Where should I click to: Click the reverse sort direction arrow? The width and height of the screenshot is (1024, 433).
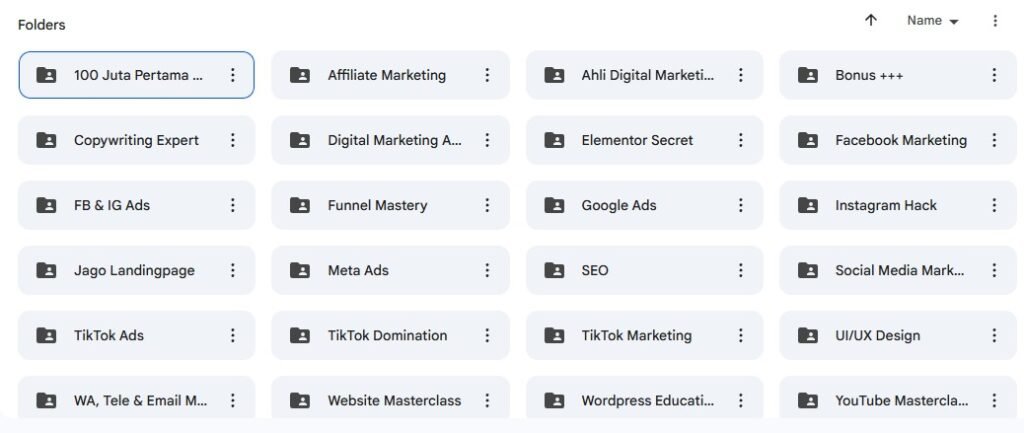(871, 20)
